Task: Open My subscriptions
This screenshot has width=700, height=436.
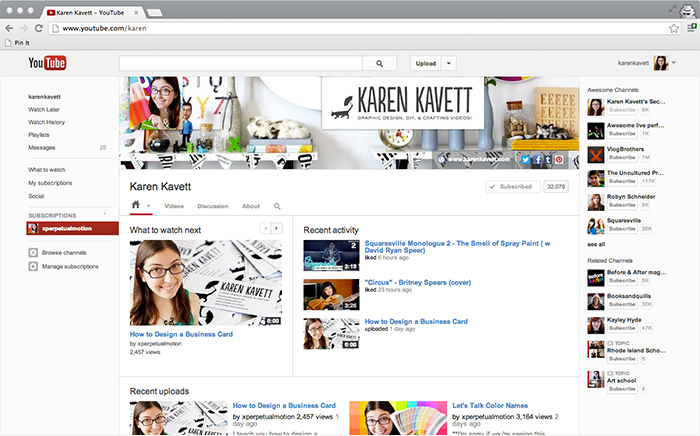Action: coord(50,183)
